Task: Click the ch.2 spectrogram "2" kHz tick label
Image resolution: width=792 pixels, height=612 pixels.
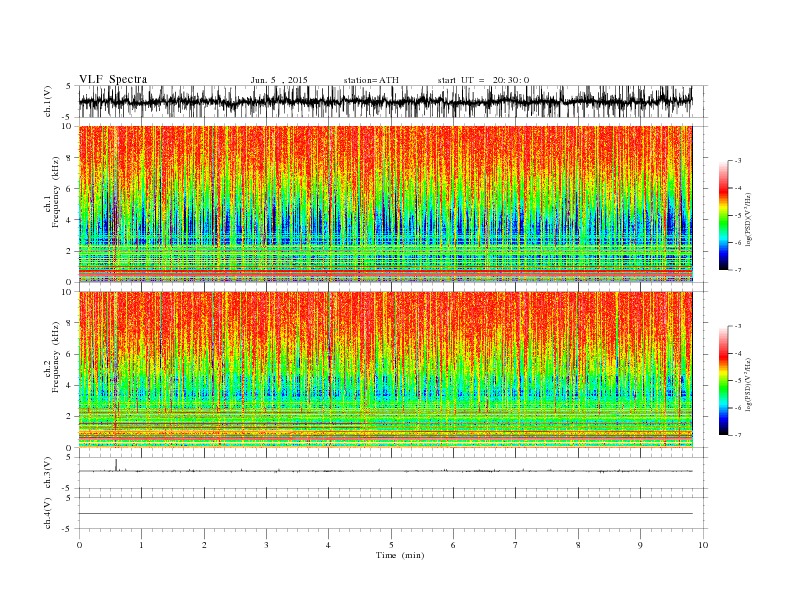Action: coord(70,417)
